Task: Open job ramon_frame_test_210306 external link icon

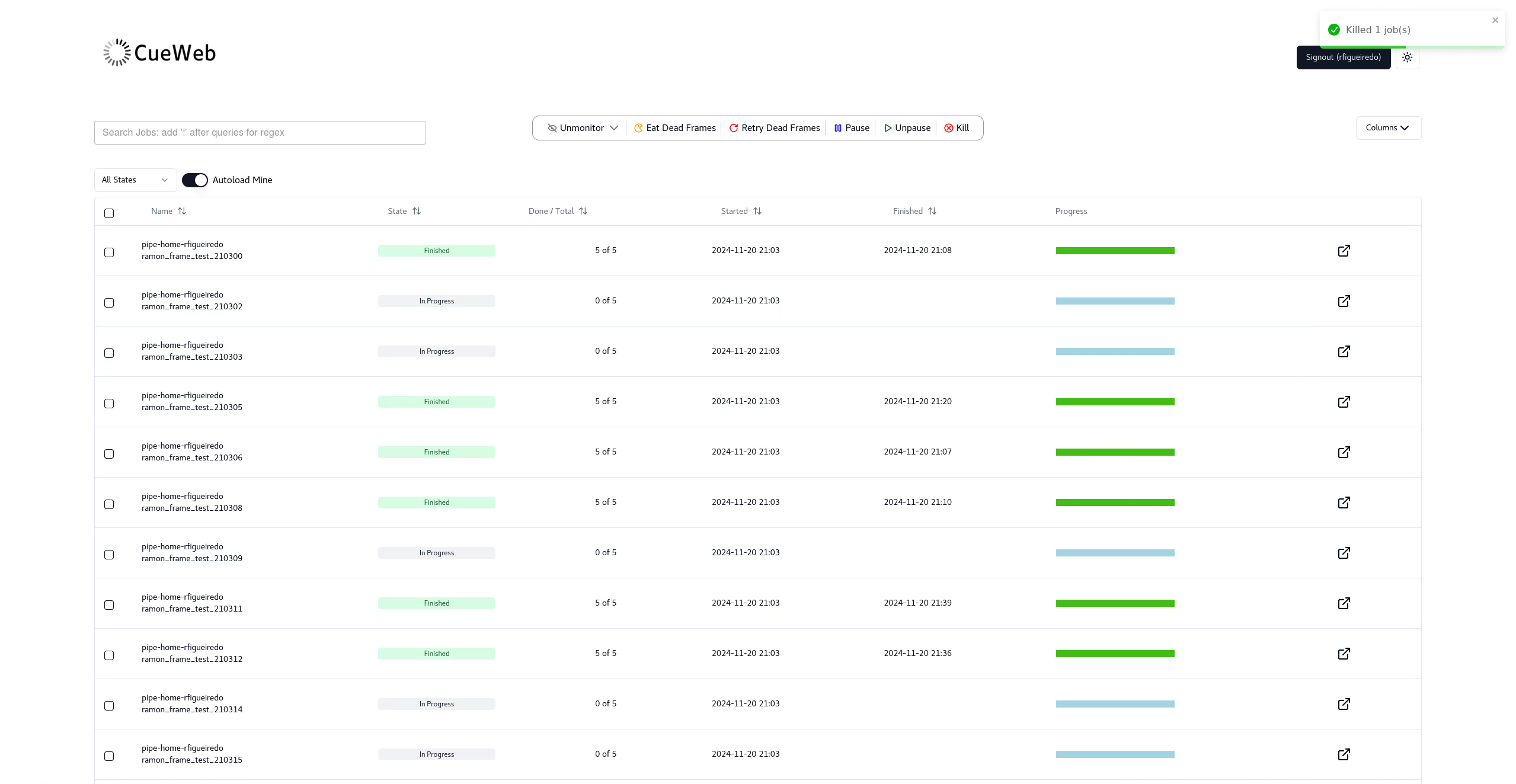Action: point(1344,452)
